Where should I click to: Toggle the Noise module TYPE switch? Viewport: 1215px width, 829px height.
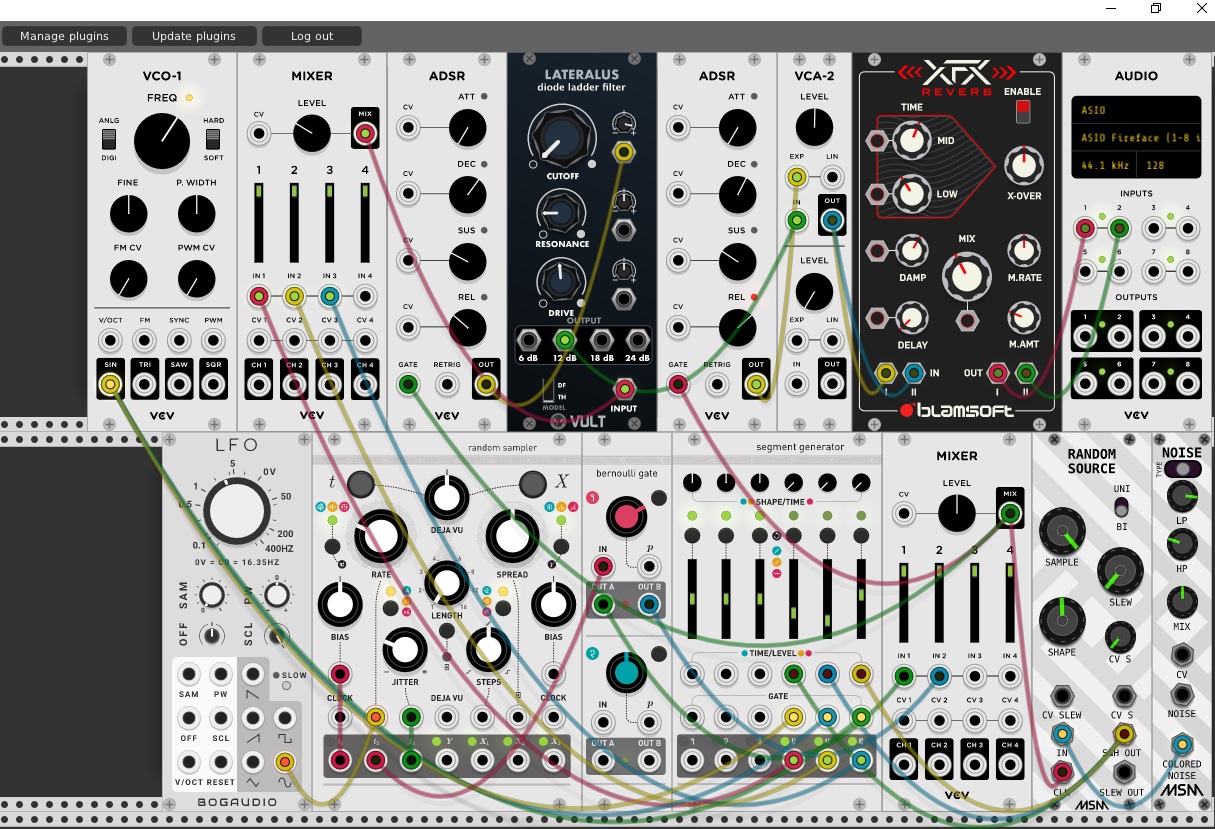point(1182,469)
